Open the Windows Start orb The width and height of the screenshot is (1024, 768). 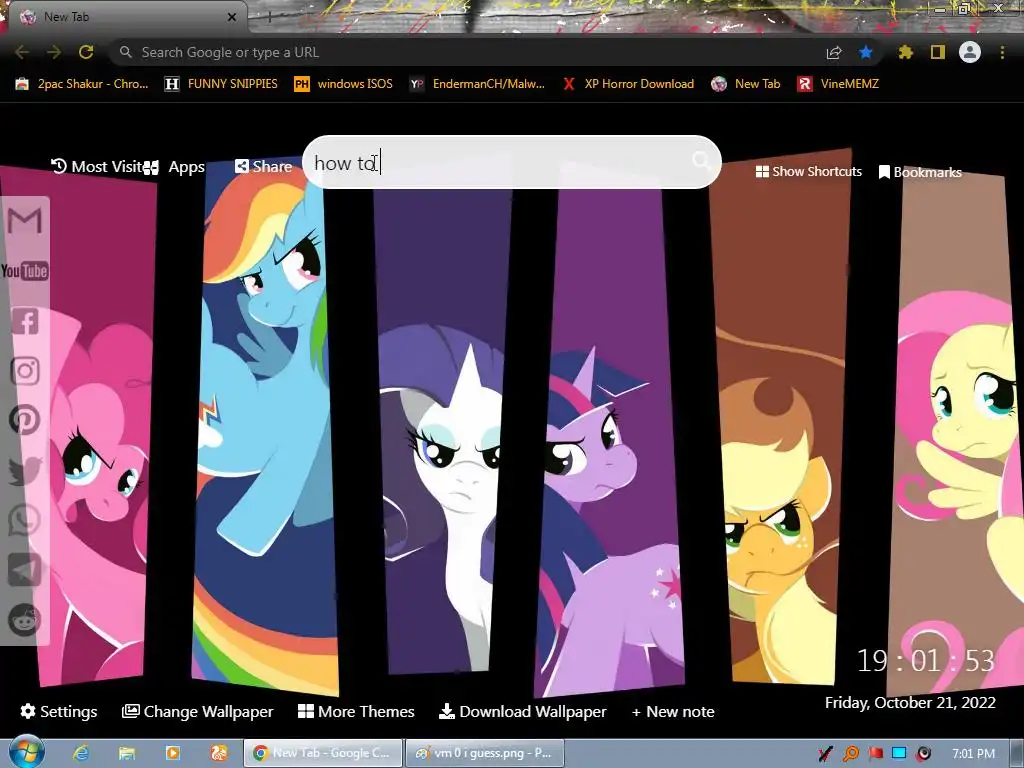[26, 752]
